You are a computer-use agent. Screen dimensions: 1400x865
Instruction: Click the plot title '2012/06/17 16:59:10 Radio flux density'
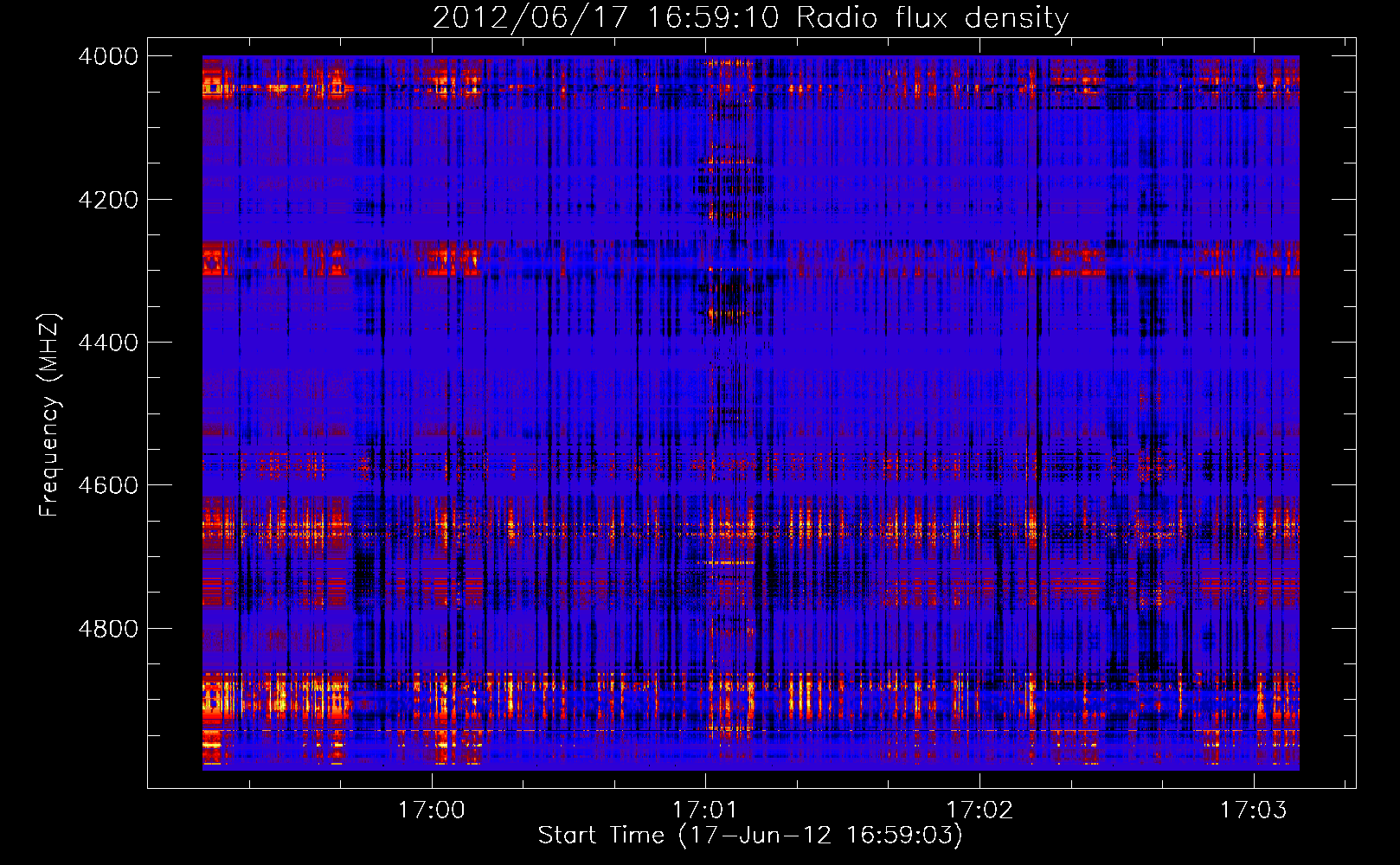pos(750,18)
